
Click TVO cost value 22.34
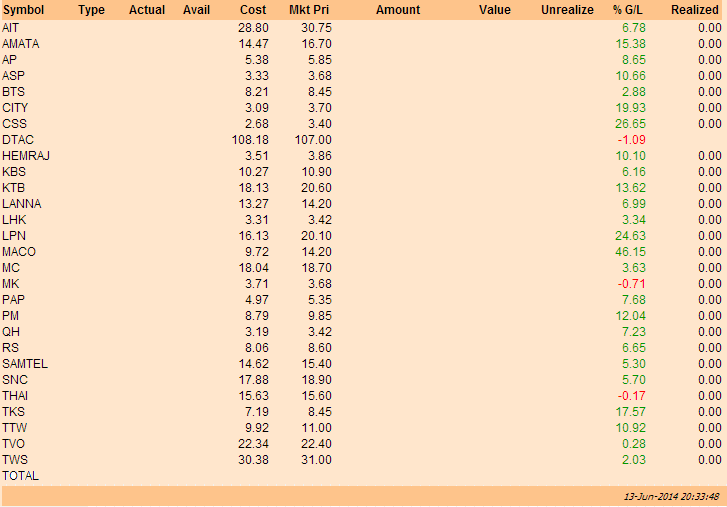(x=254, y=444)
